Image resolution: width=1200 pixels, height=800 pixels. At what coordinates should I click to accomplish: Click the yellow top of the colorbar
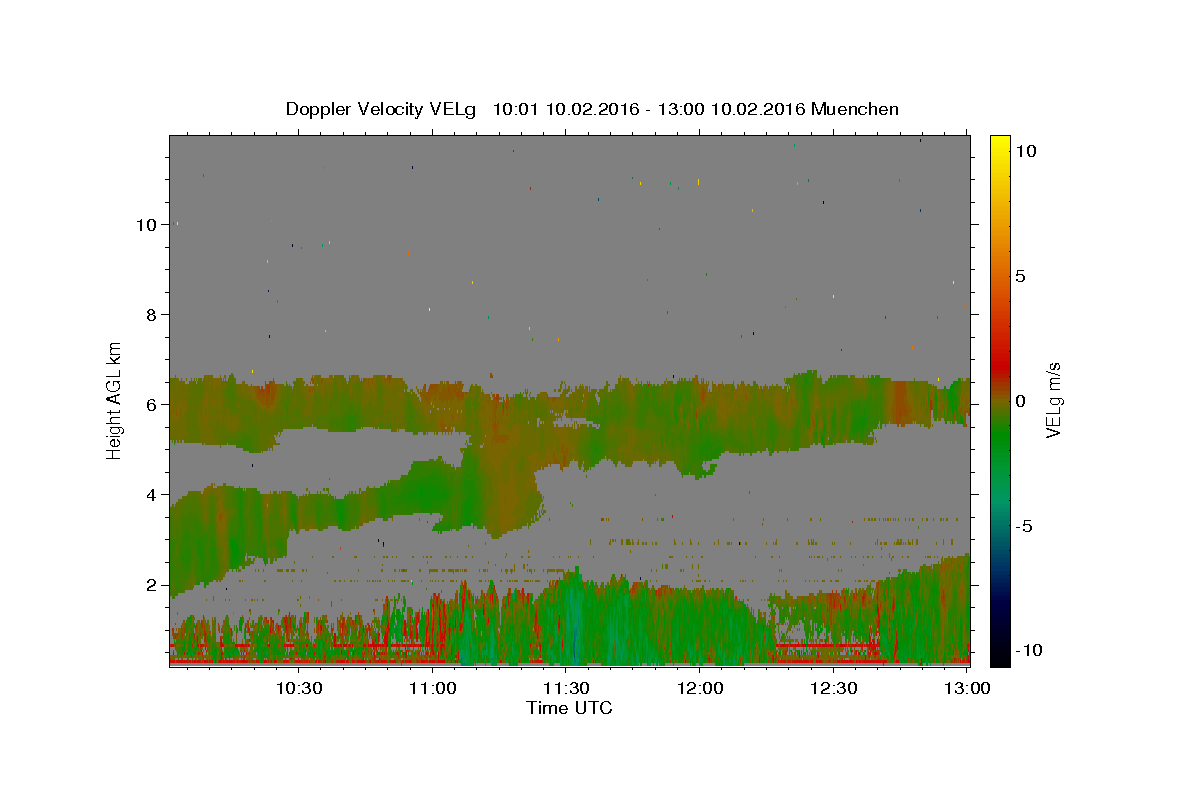coord(999,143)
